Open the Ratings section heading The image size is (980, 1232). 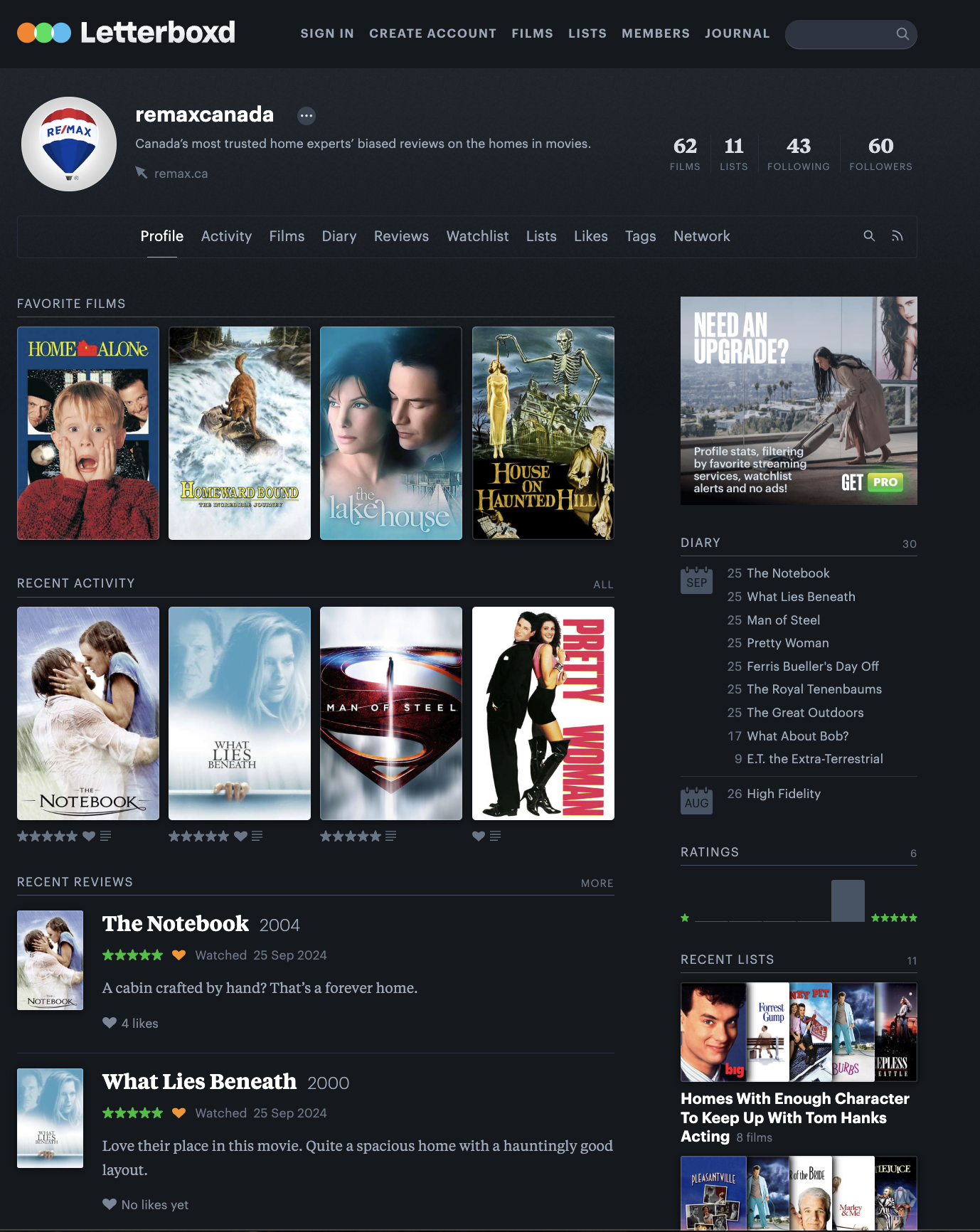click(710, 852)
